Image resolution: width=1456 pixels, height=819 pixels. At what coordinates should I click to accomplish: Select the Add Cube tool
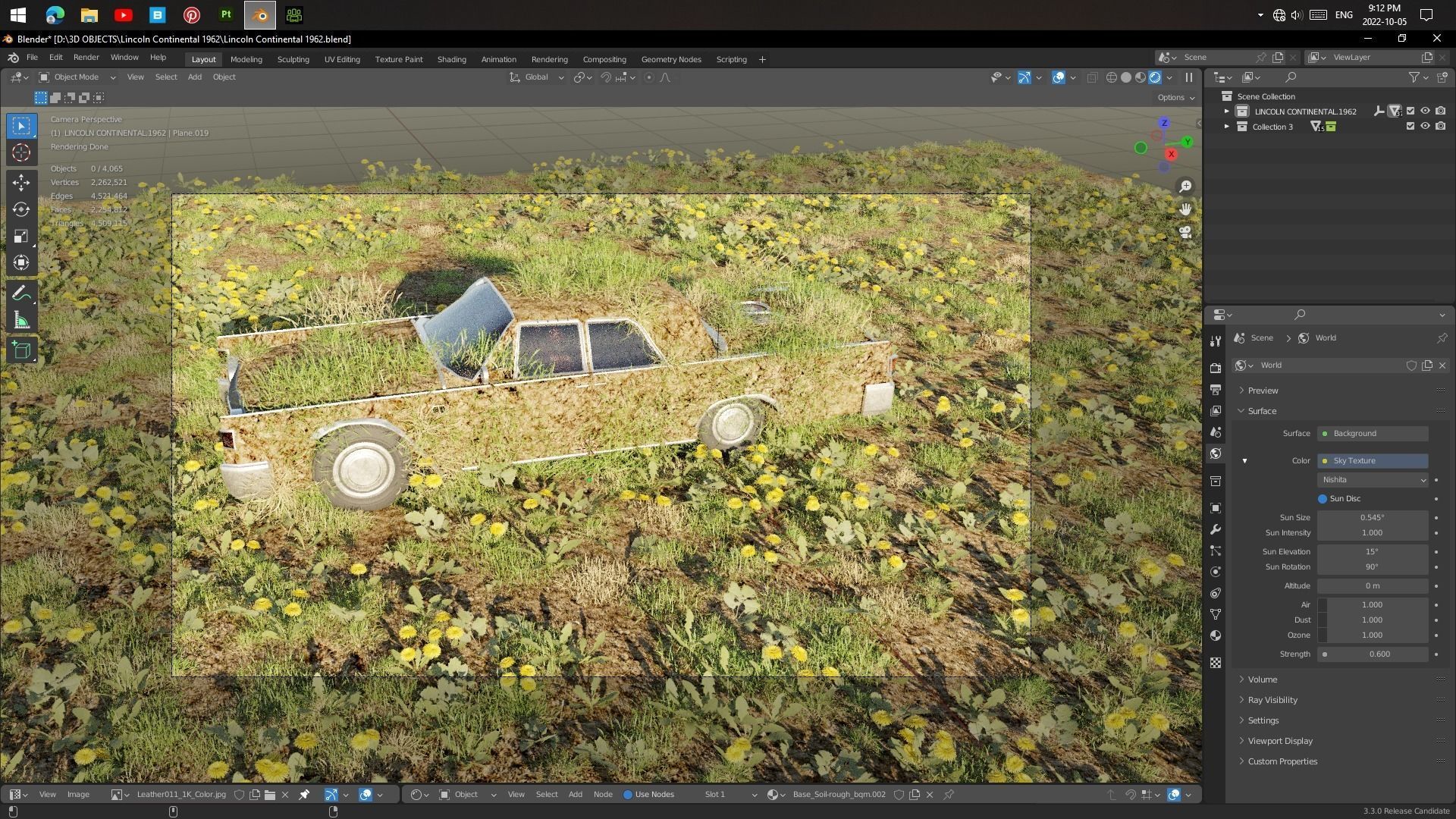pos(21,350)
